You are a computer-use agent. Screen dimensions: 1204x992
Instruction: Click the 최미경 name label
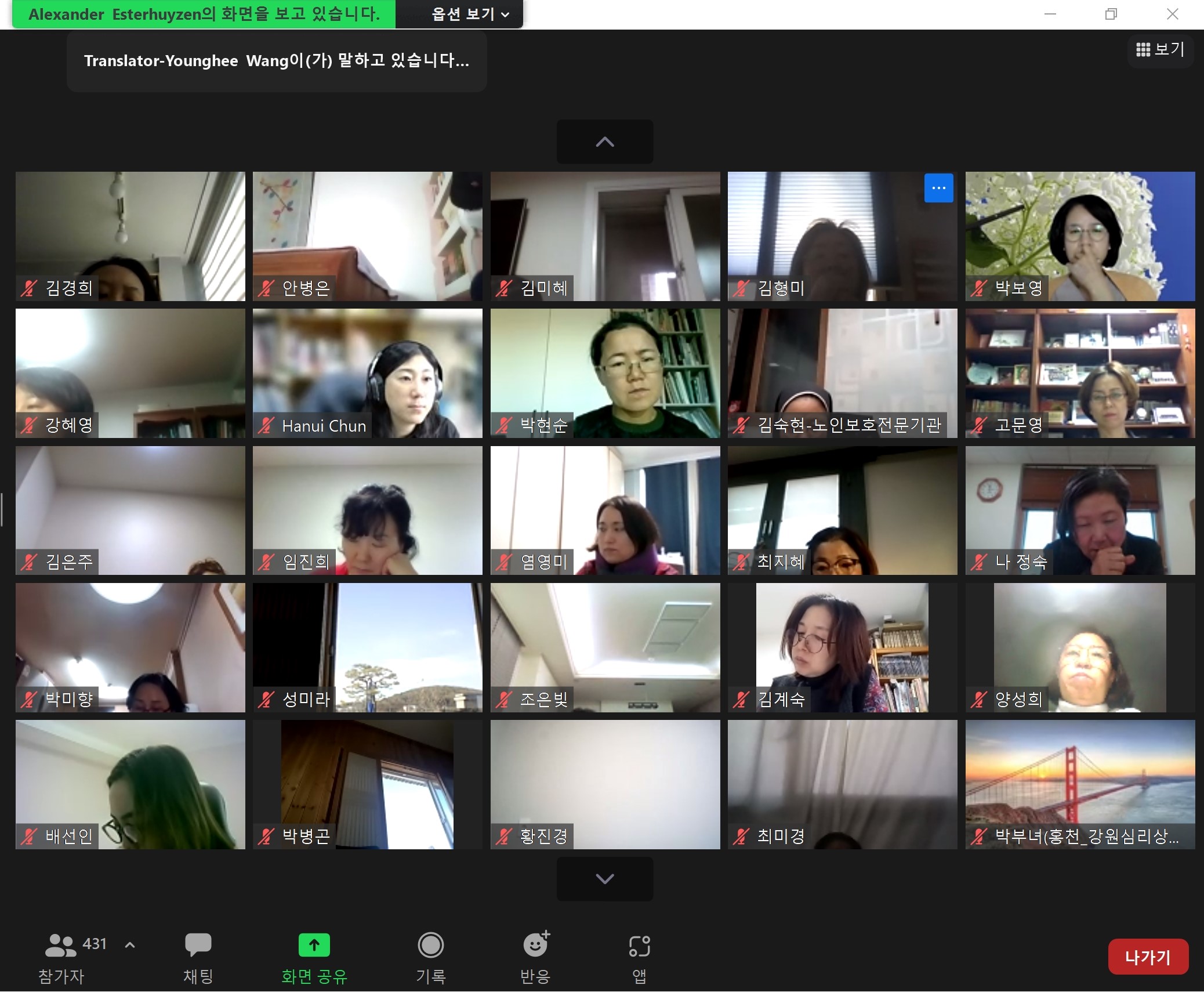click(x=781, y=837)
